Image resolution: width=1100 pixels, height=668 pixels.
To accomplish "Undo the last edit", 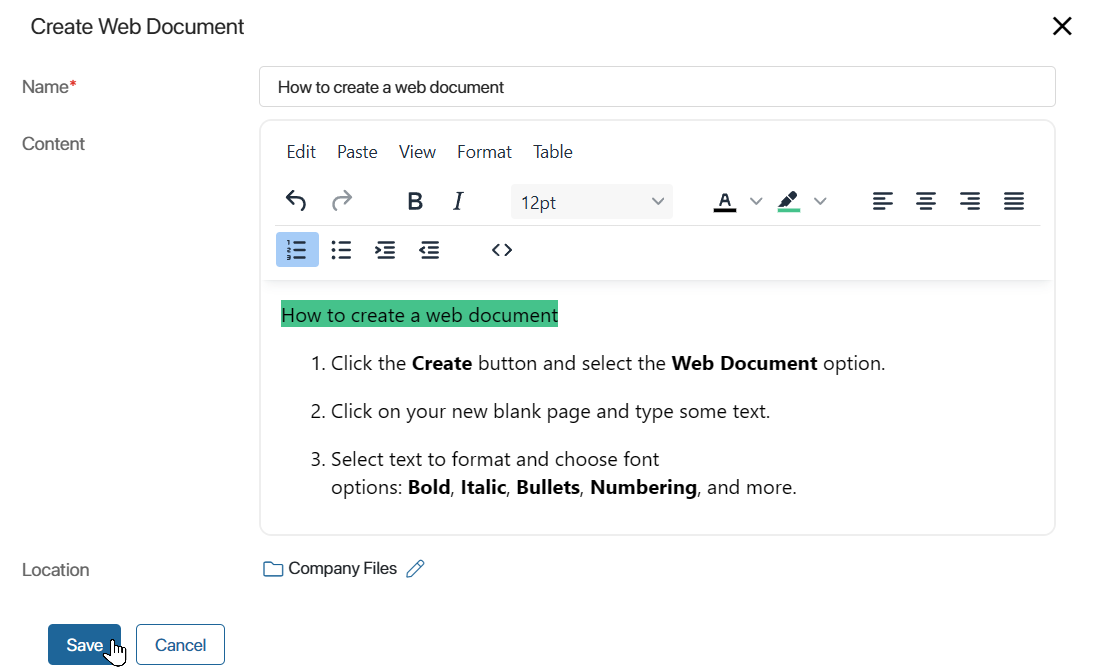I will point(296,201).
